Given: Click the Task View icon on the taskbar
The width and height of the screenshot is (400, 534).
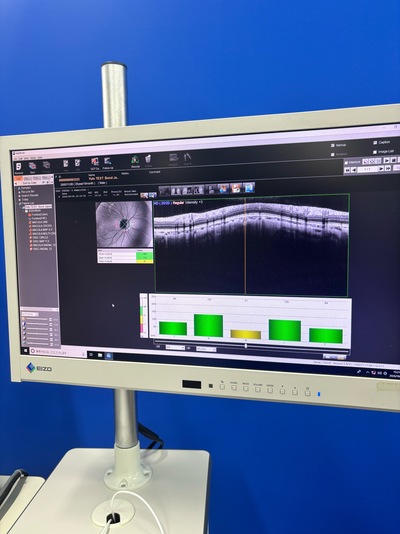Looking at the screenshot, I should point(91,355).
